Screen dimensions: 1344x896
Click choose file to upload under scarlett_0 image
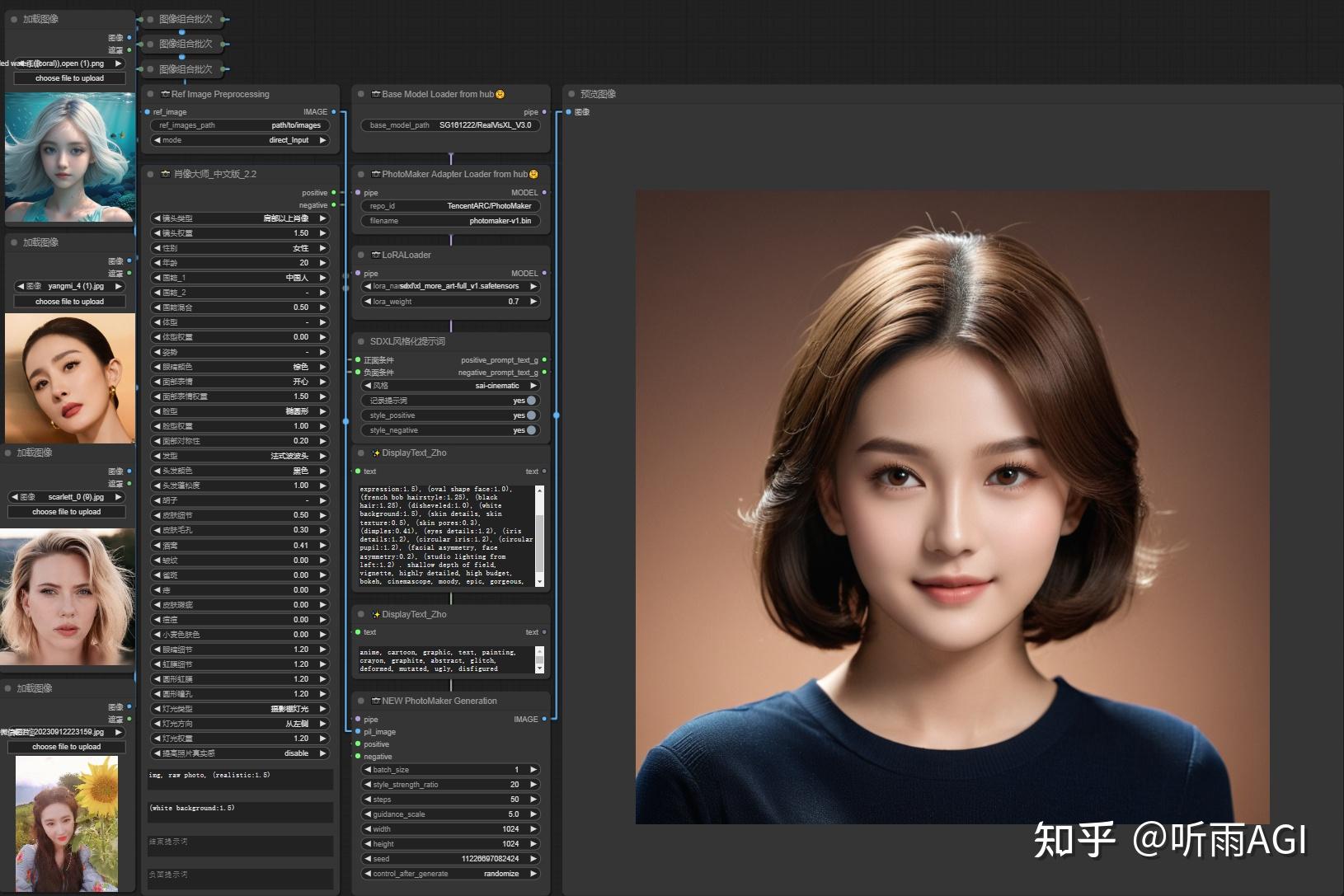point(67,512)
